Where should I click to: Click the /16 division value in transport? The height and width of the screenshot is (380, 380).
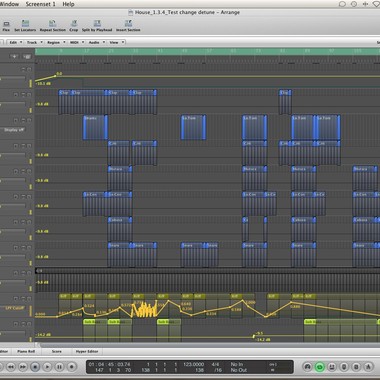(x=218, y=370)
